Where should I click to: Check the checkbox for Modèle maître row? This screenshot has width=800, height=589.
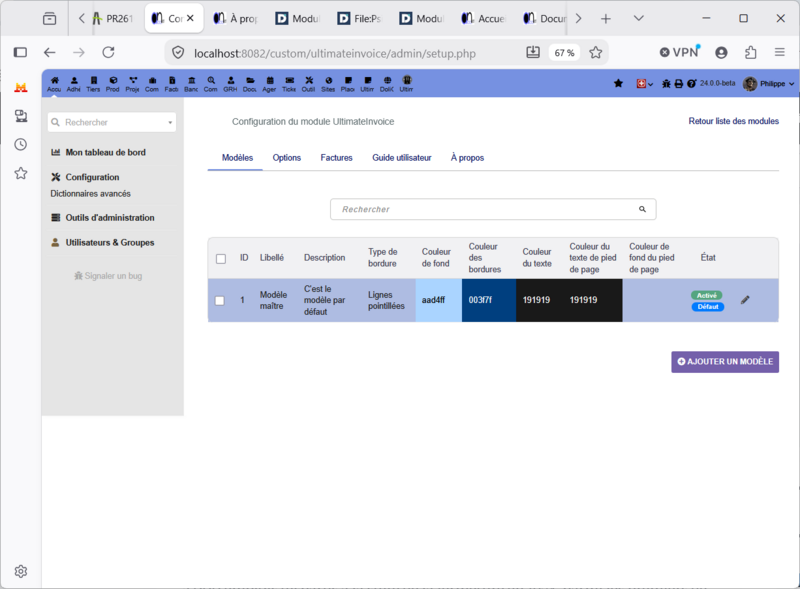click(x=220, y=301)
